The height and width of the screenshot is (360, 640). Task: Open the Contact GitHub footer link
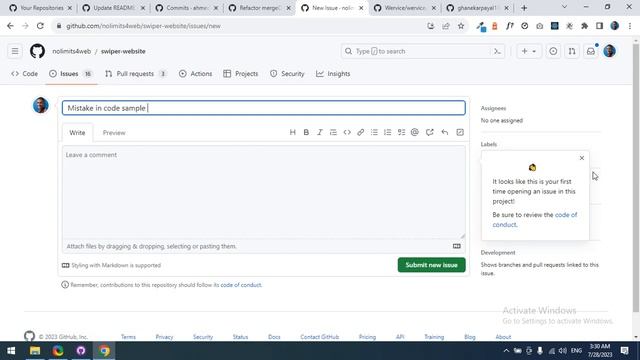pyautogui.click(x=320, y=337)
